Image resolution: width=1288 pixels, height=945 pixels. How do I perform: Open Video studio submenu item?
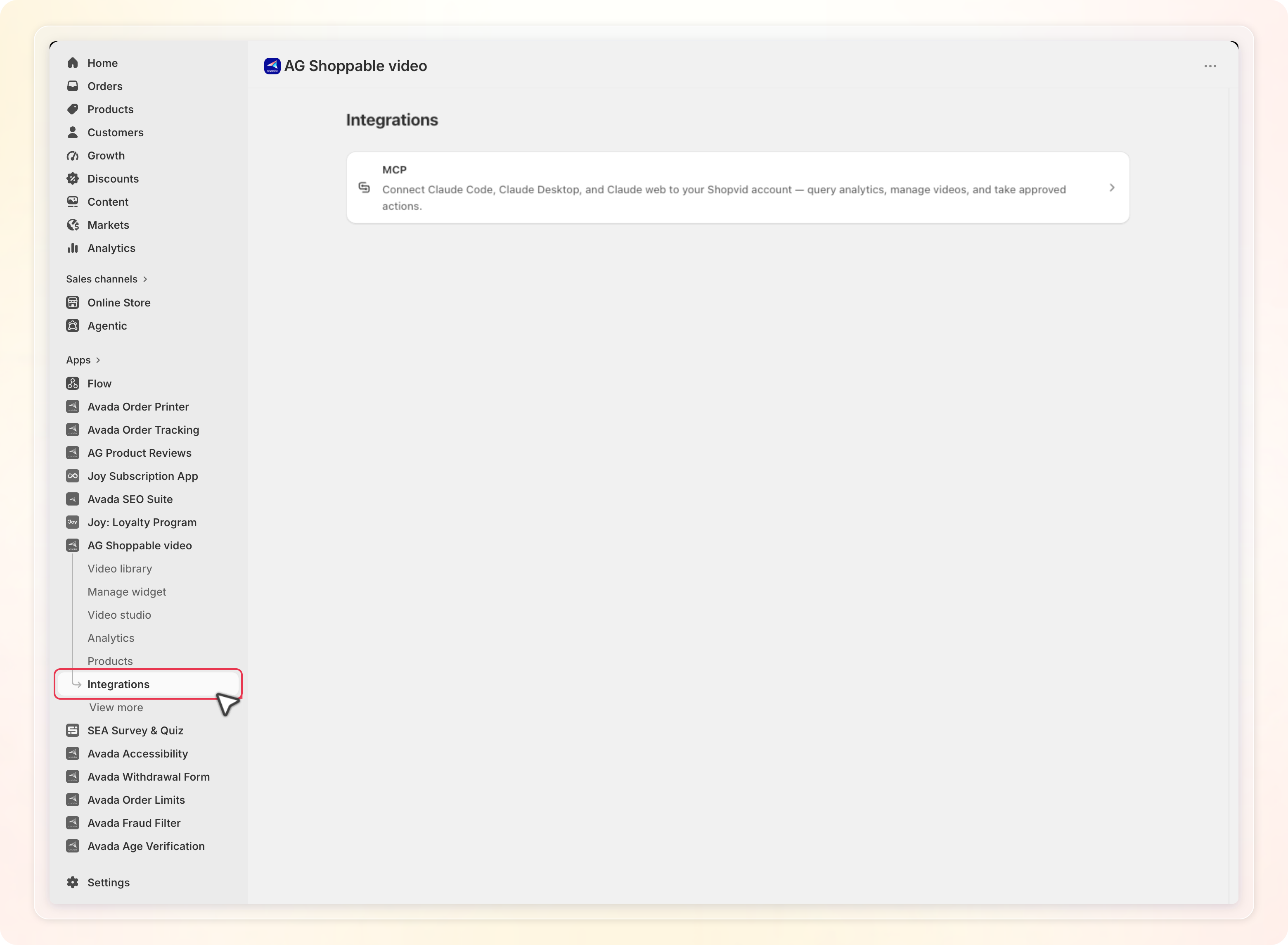(x=119, y=615)
